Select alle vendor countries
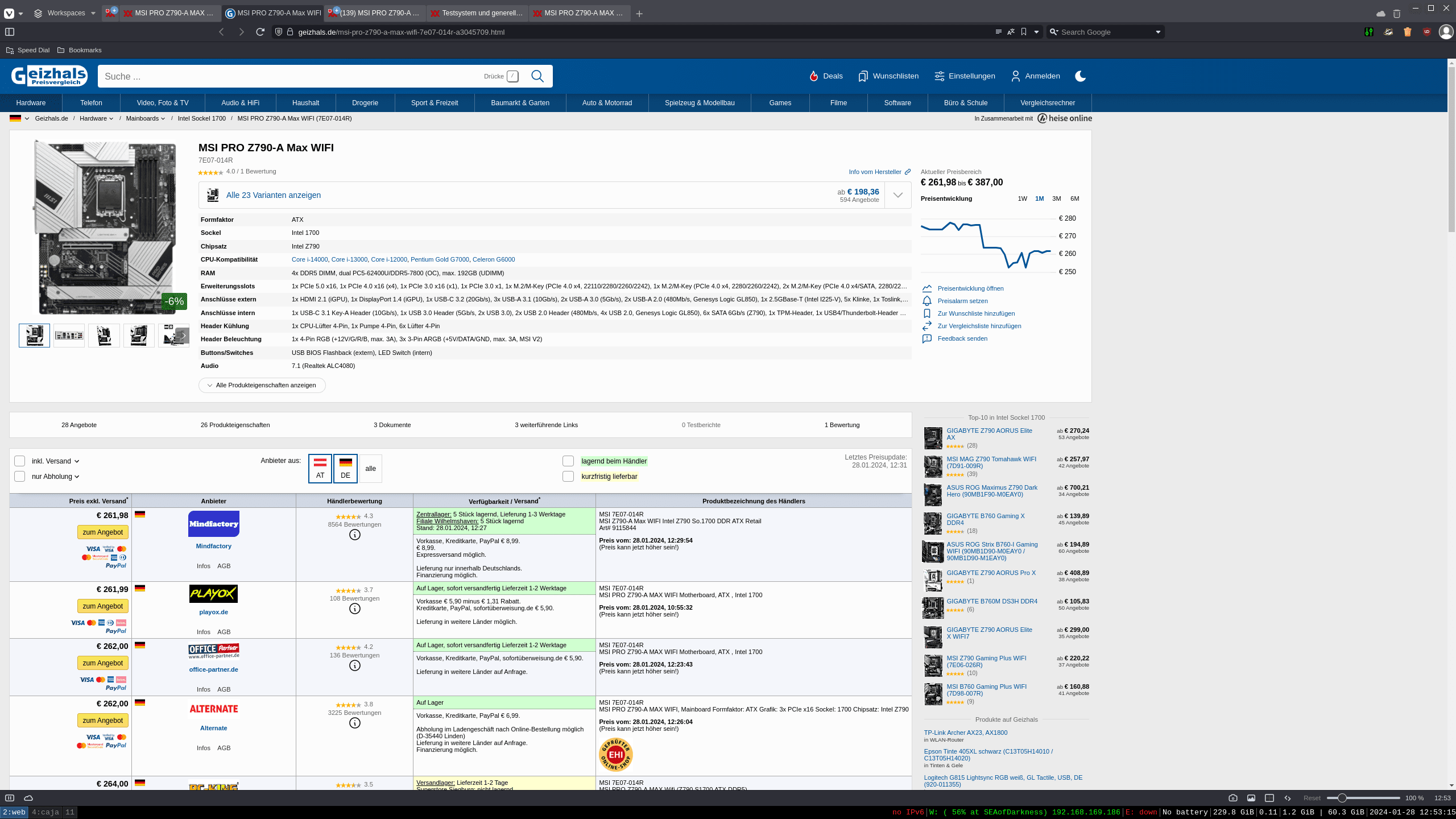1456x819 pixels. pyautogui.click(x=371, y=469)
